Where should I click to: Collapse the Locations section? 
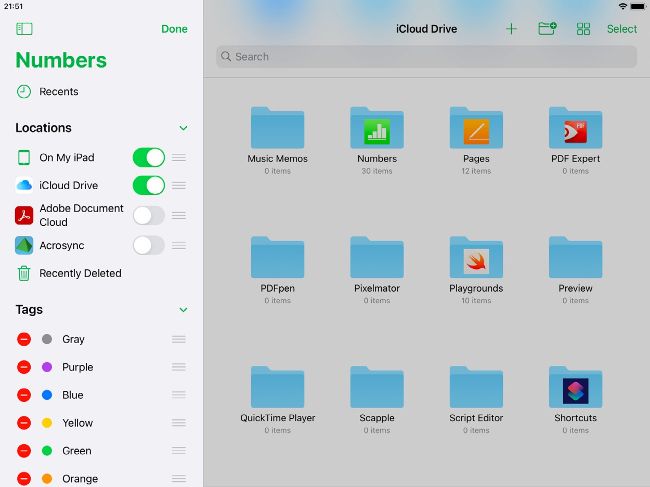[183, 128]
